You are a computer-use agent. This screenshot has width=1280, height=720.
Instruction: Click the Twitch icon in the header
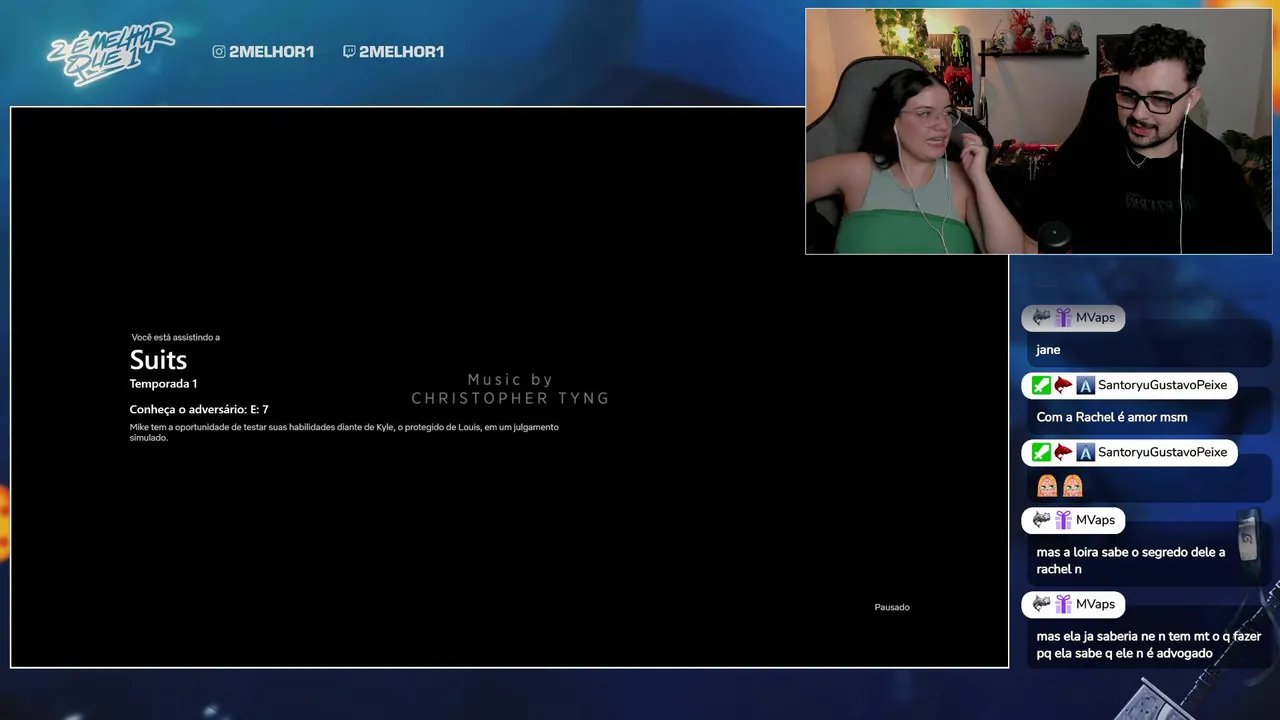coord(349,52)
